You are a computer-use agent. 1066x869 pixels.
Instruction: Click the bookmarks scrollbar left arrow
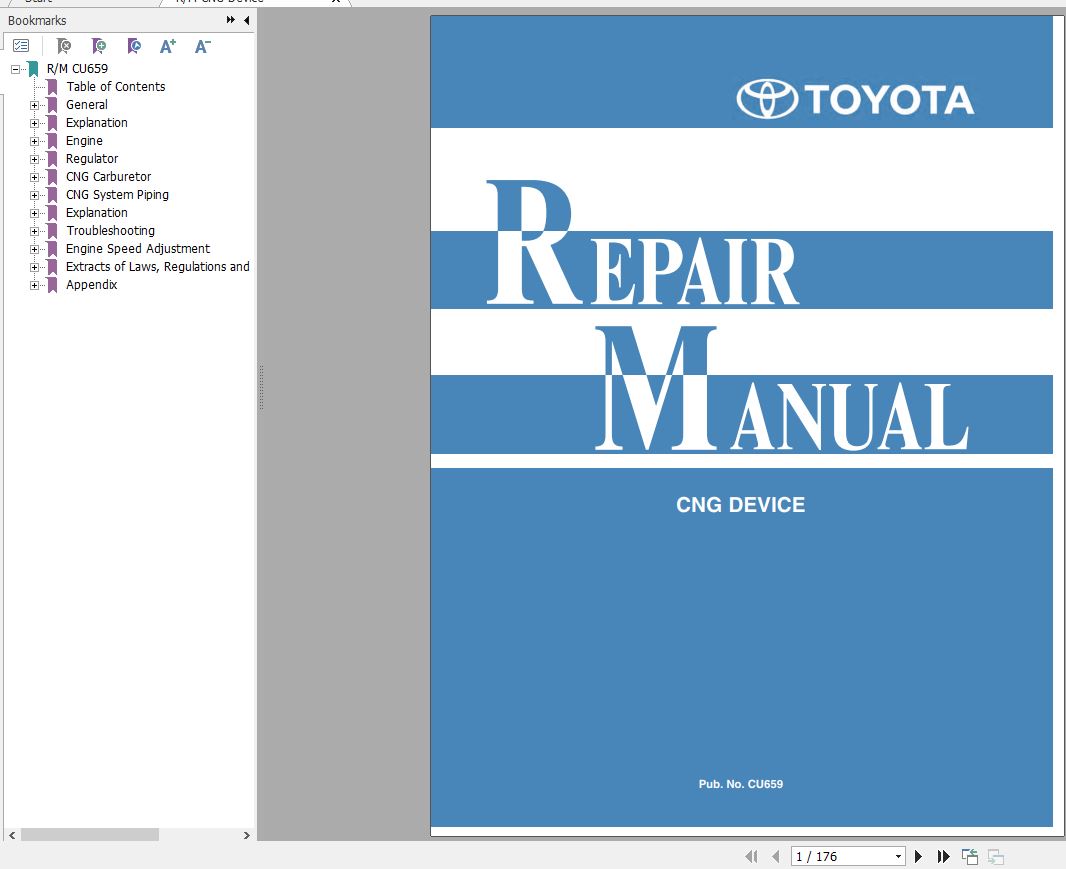pyautogui.click(x=12, y=835)
